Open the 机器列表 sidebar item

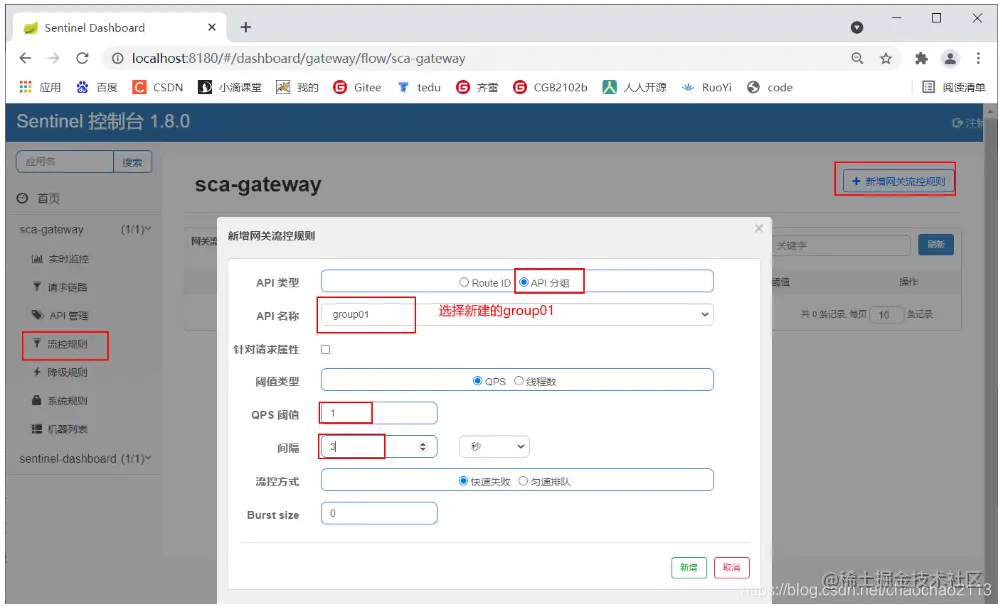60,429
